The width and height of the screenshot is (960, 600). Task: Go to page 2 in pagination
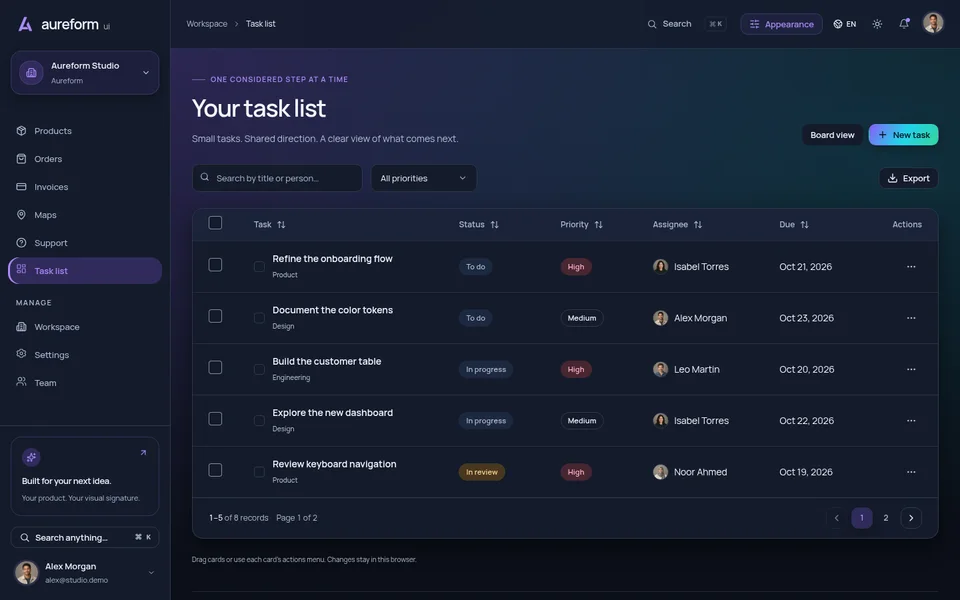886,518
